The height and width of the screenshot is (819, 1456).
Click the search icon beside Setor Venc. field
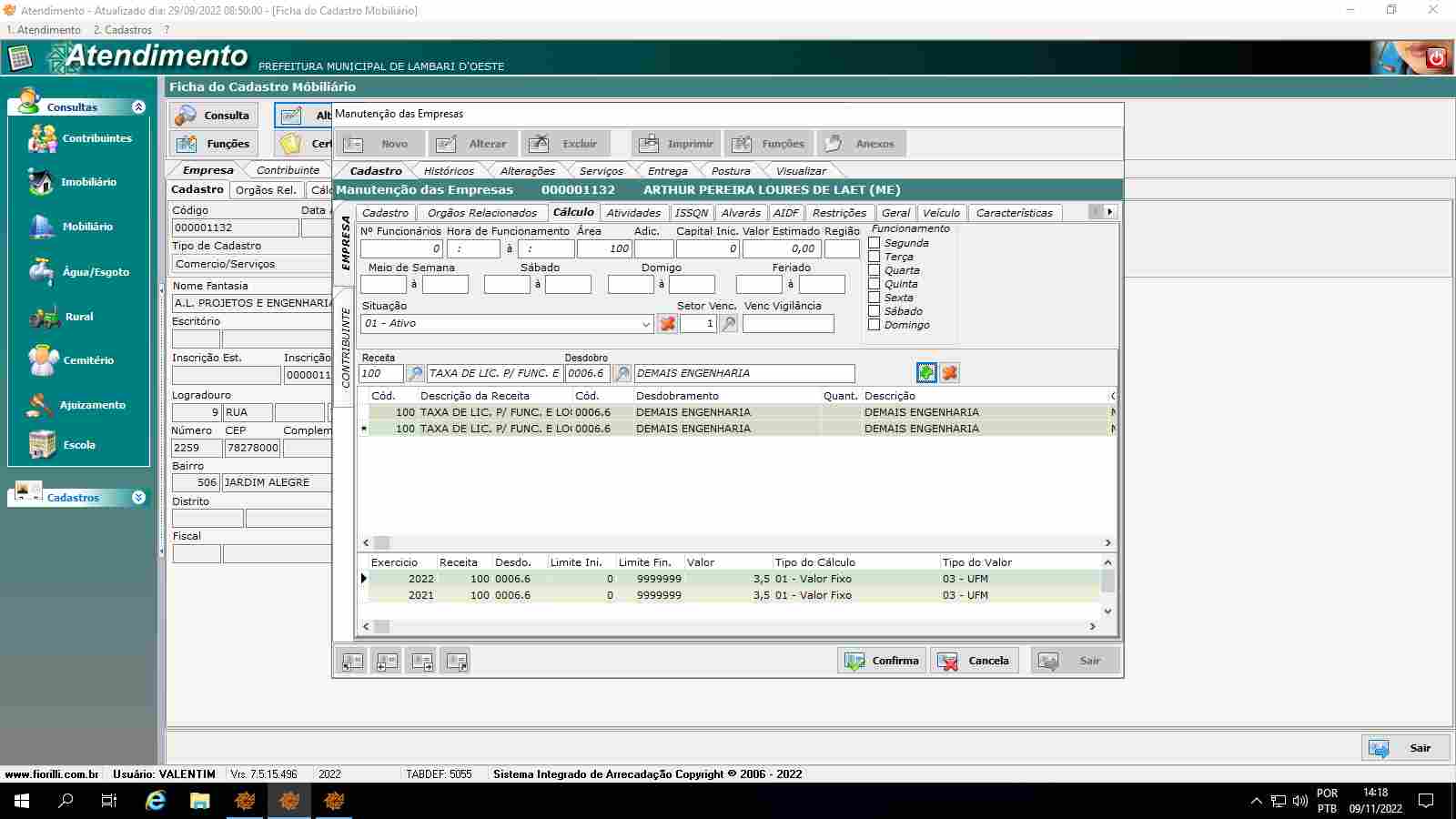coord(729,324)
